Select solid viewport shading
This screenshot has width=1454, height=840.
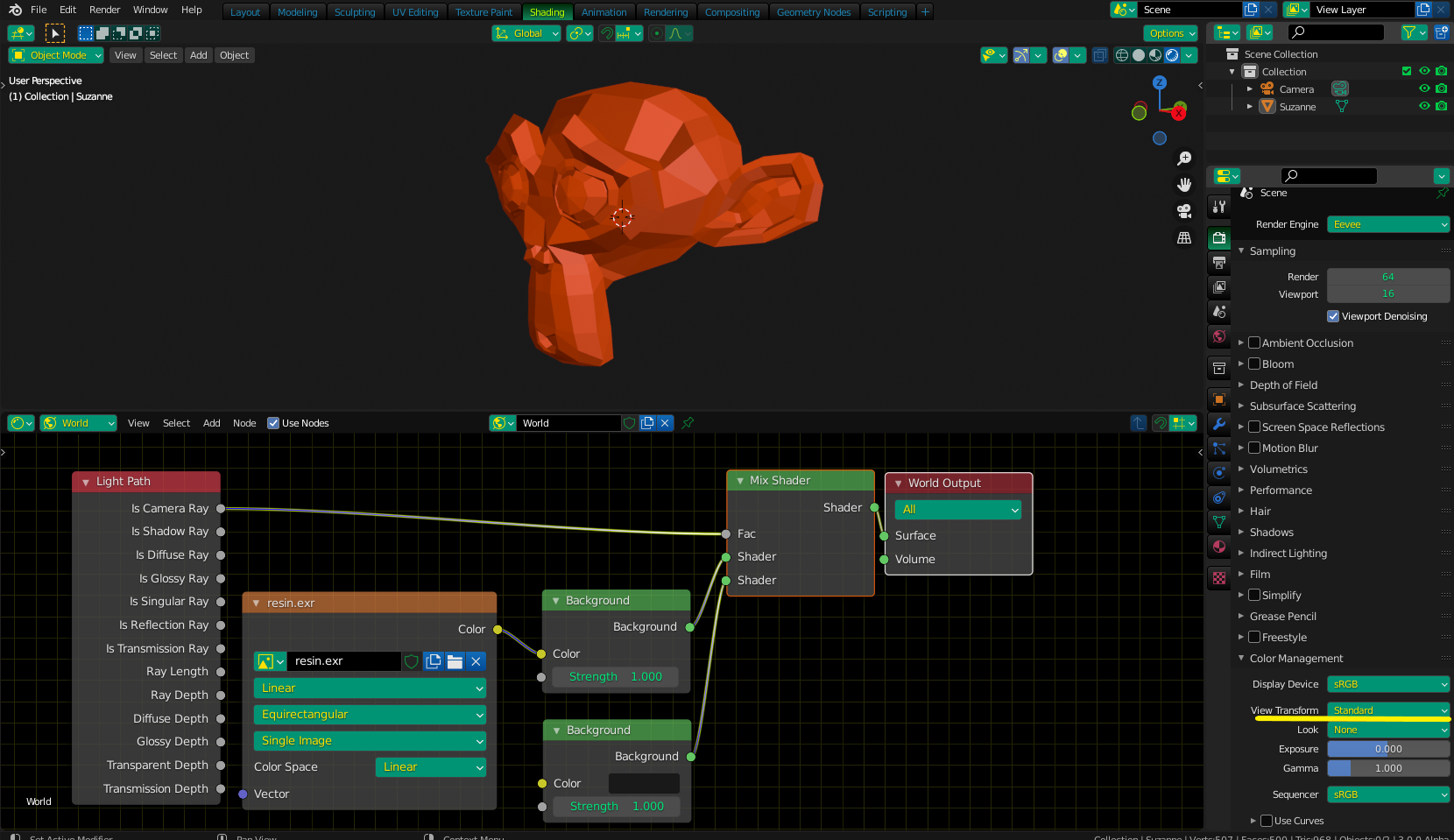(x=1139, y=55)
